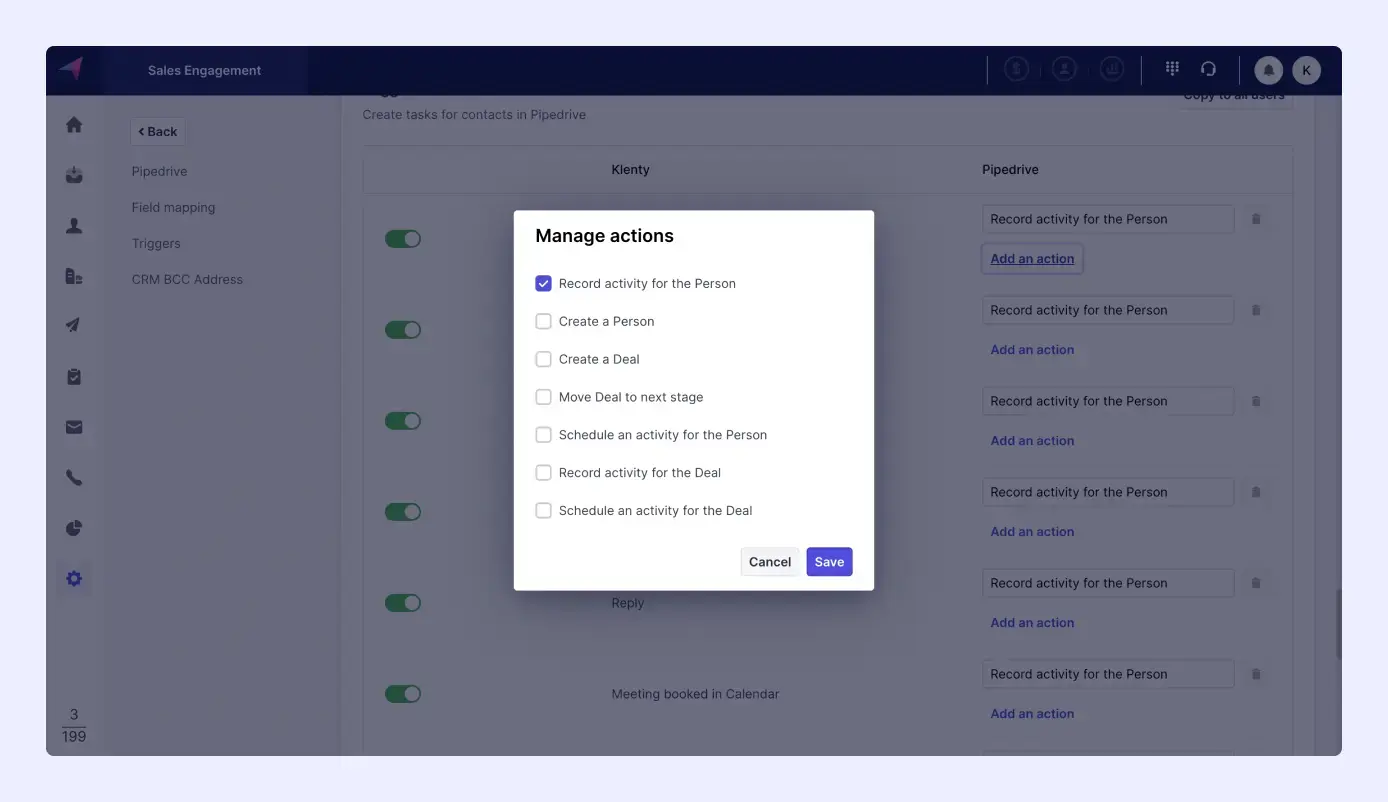Click the Klenty logo in the top bar

click(x=70, y=69)
